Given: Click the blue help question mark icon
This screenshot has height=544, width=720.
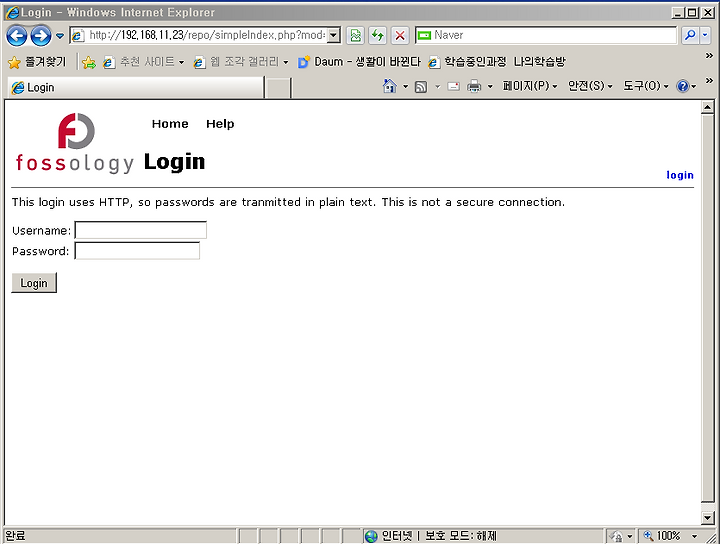Looking at the screenshot, I should [x=683, y=86].
